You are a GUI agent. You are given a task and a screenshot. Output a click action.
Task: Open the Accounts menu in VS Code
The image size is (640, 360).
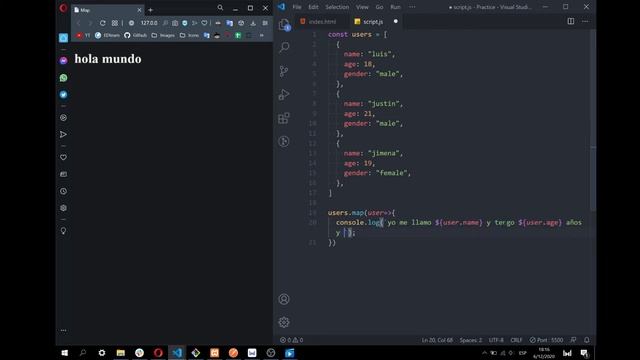pyautogui.click(x=284, y=299)
